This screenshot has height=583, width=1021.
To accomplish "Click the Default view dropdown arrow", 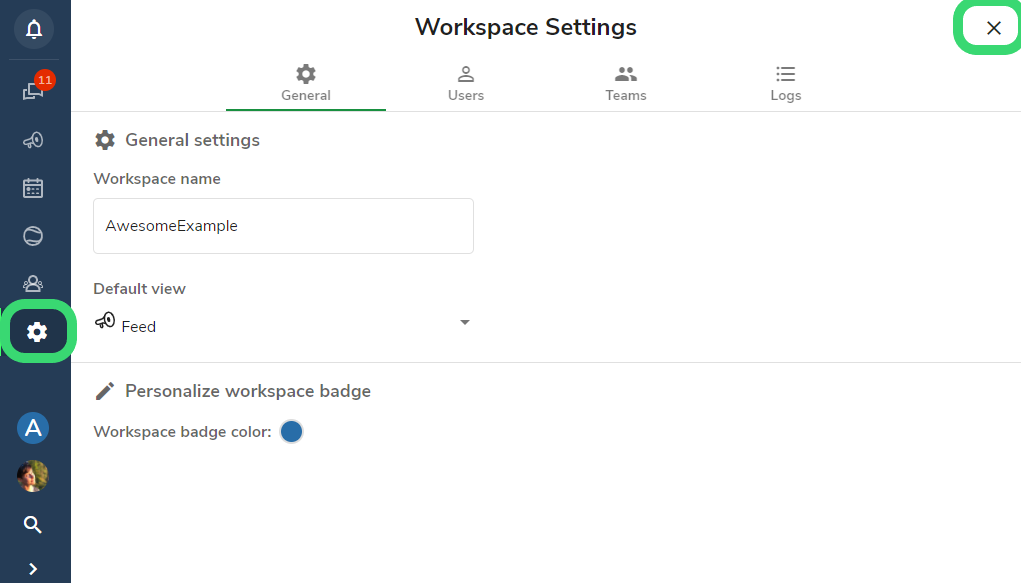I will pyautogui.click(x=464, y=322).
